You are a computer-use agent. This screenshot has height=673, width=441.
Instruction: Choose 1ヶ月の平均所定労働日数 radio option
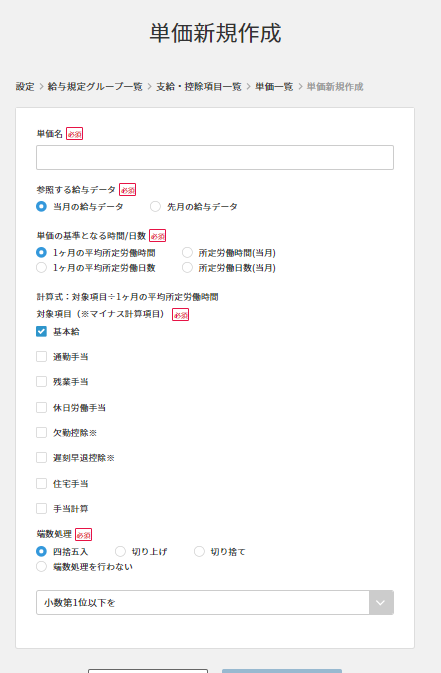[x=41, y=268]
